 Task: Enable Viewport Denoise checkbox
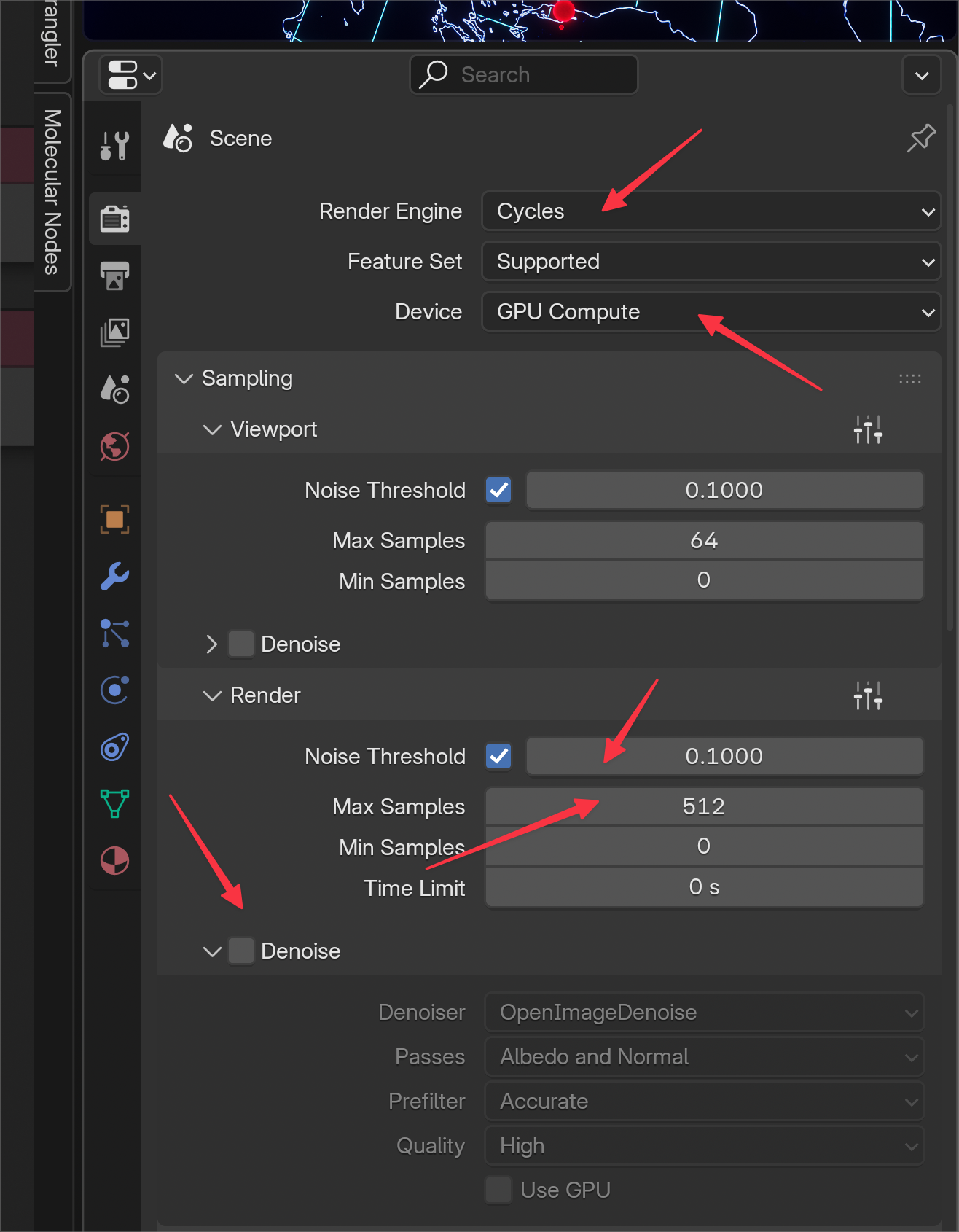coord(241,644)
